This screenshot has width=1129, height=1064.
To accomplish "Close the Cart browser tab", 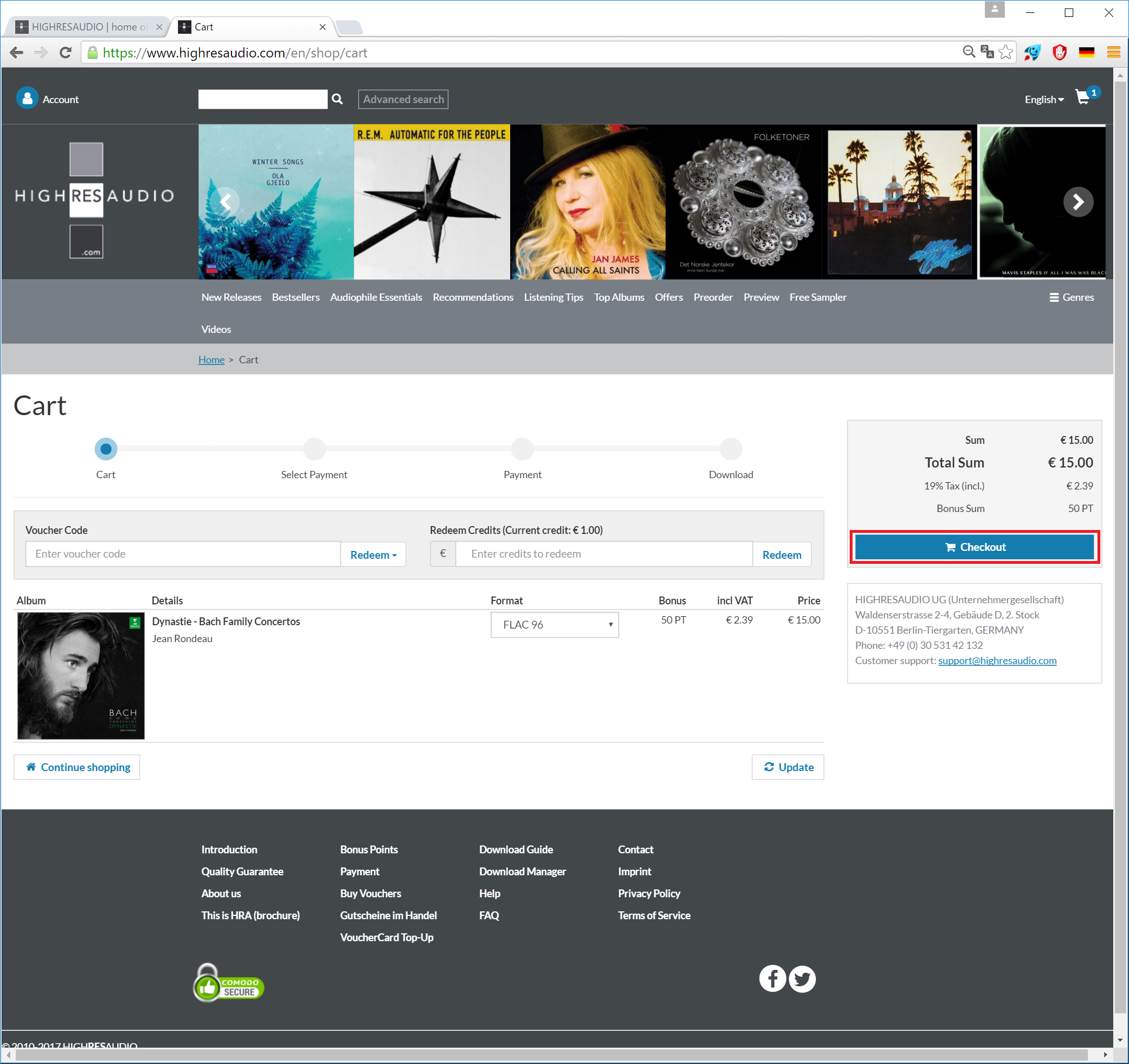I will coord(323,26).
